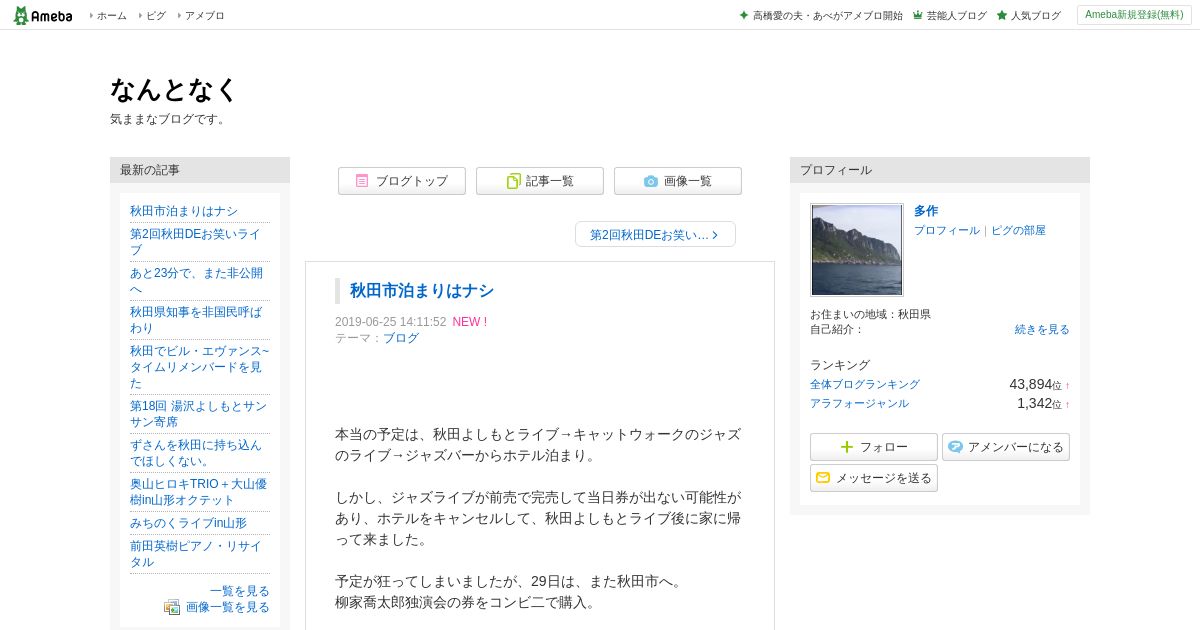
Task: Open article title 秋田市泊まりはナシ
Action: click(x=422, y=291)
